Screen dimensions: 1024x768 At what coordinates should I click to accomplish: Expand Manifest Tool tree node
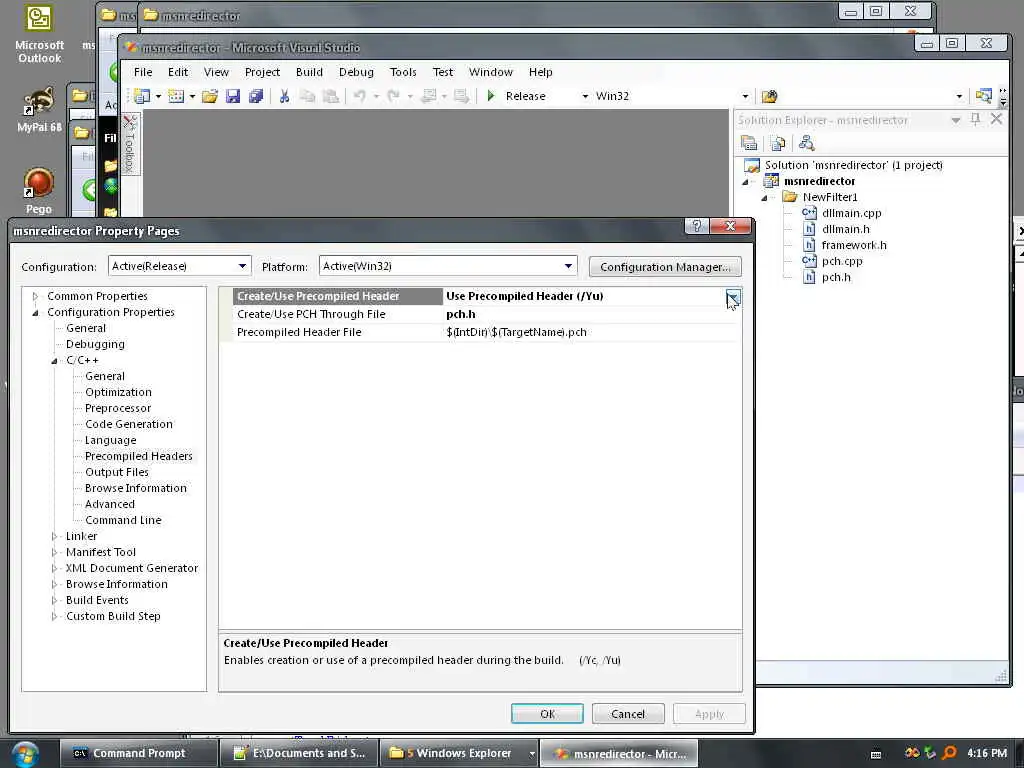click(54, 552)
